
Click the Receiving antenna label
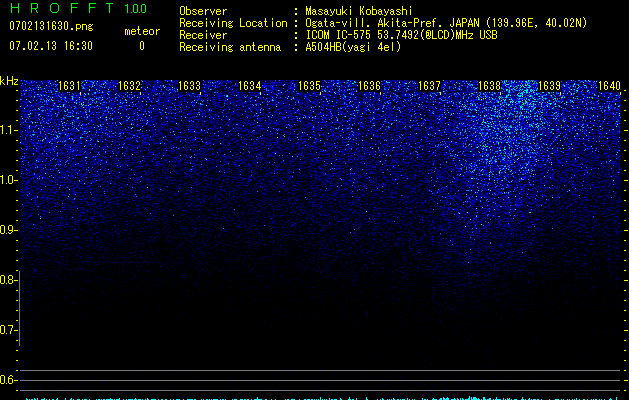click(x=230, y=47)
